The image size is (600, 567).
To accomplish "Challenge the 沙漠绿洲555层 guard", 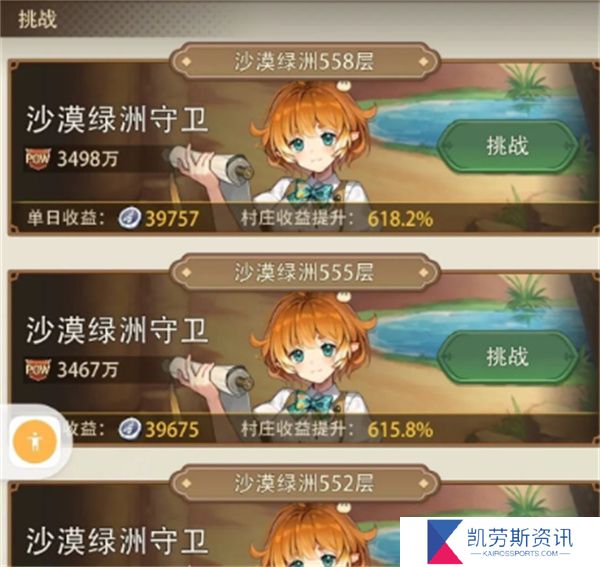I will coord(507,357).
